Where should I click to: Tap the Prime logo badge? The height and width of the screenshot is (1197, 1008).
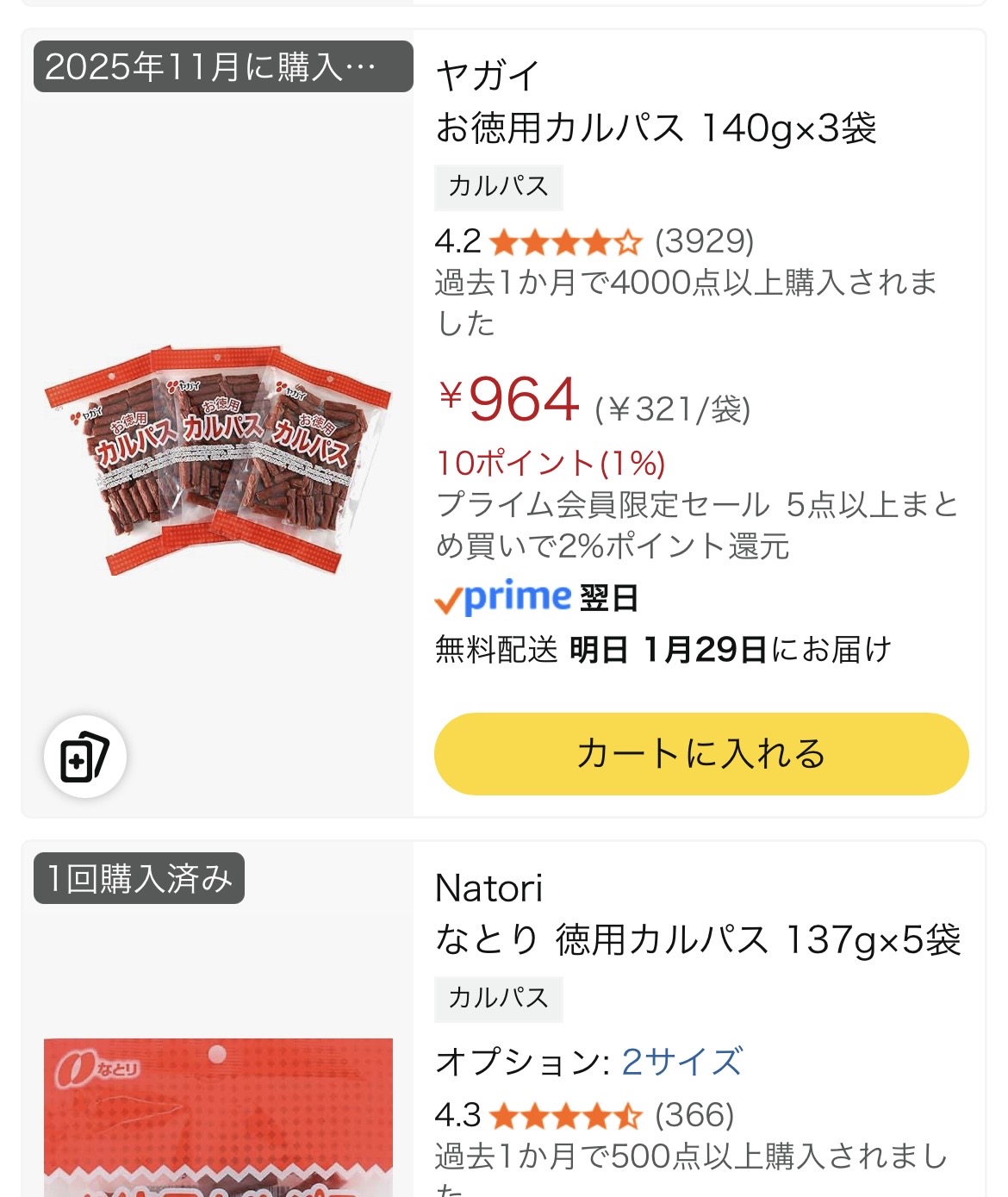coord(503,597)
